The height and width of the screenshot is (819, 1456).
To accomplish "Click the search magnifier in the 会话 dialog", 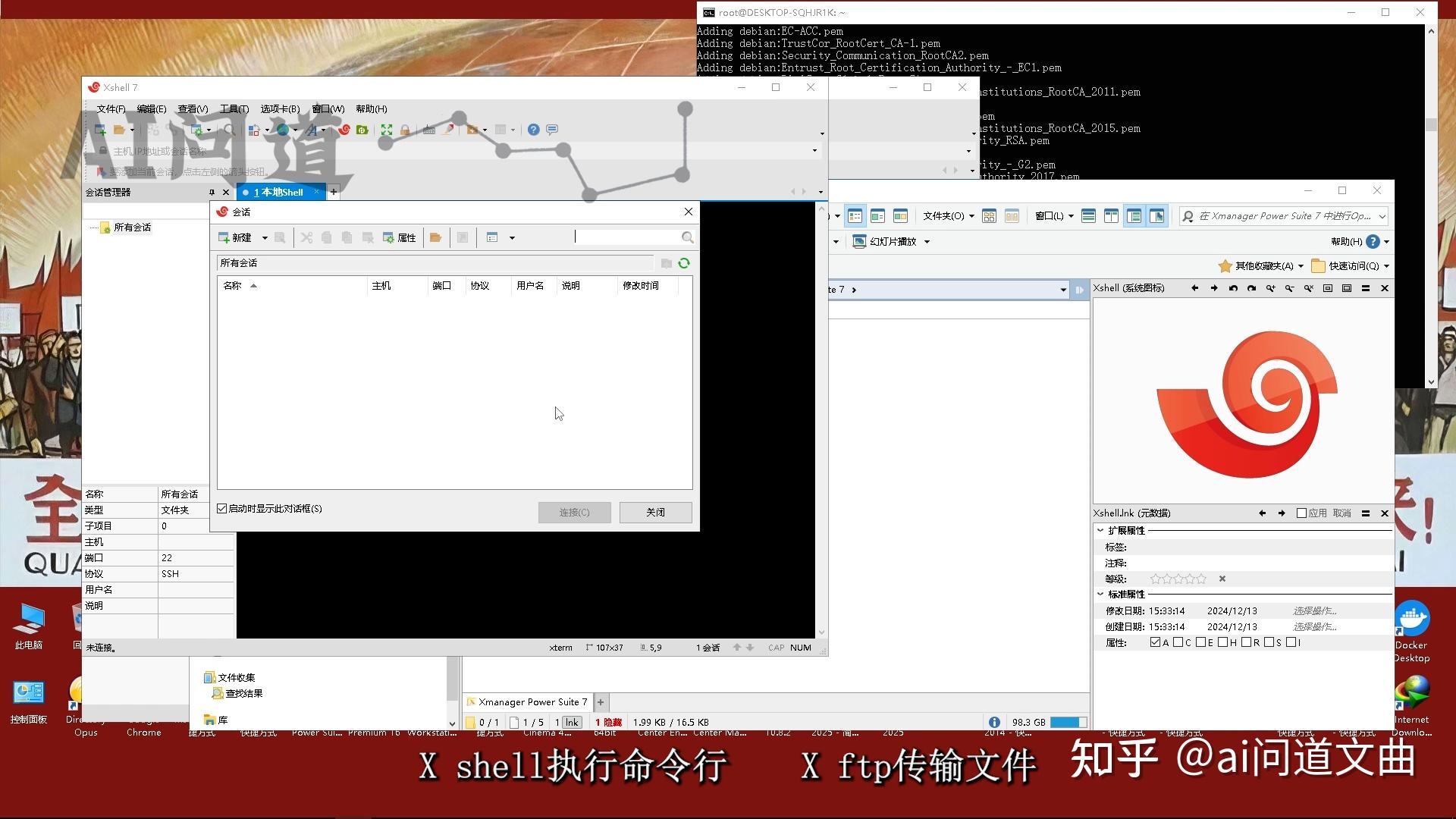I will pyautogui.click(x=687, y=237).
